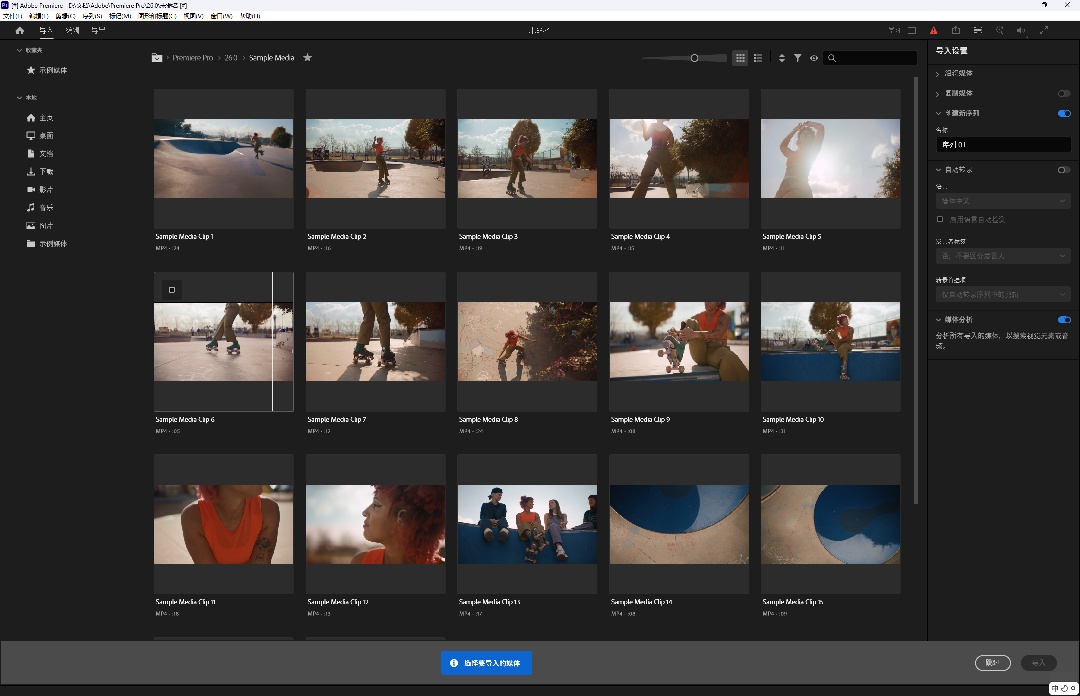Collapse the 创建新序列 new sequence section
1080x696 pixels.
(x=938, y=113)
